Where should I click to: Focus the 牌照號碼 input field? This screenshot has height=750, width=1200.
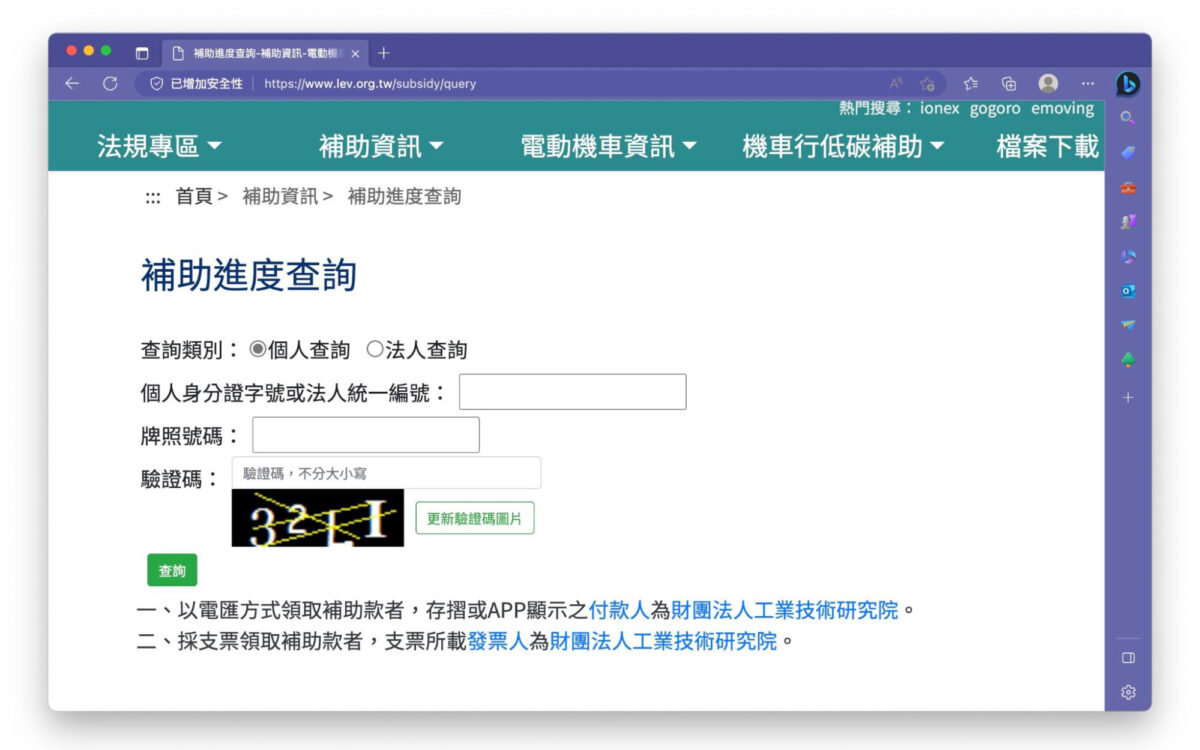(366, 435)
